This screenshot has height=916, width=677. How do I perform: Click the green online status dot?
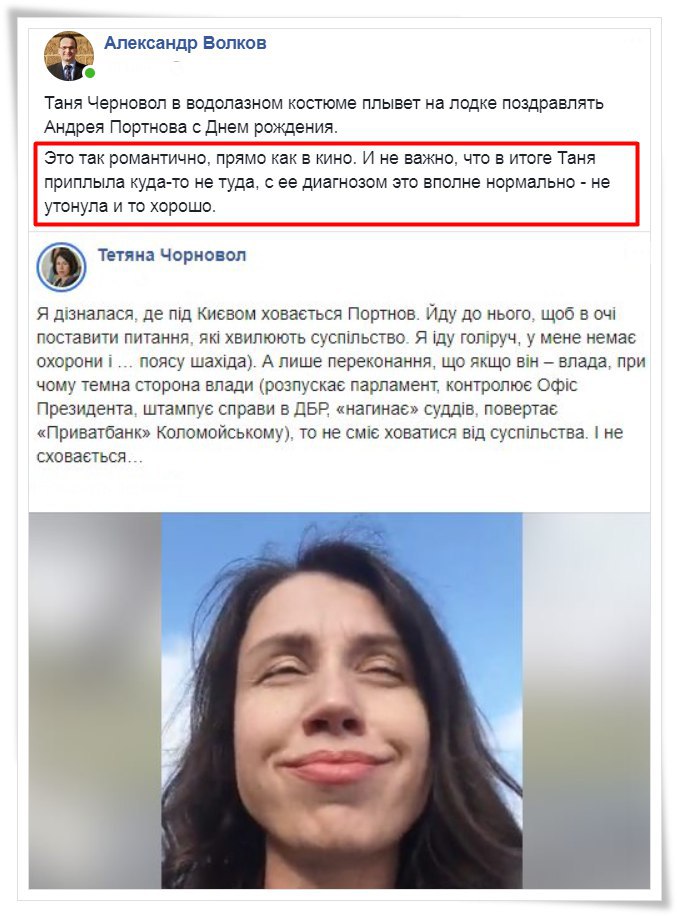[89, 73]
